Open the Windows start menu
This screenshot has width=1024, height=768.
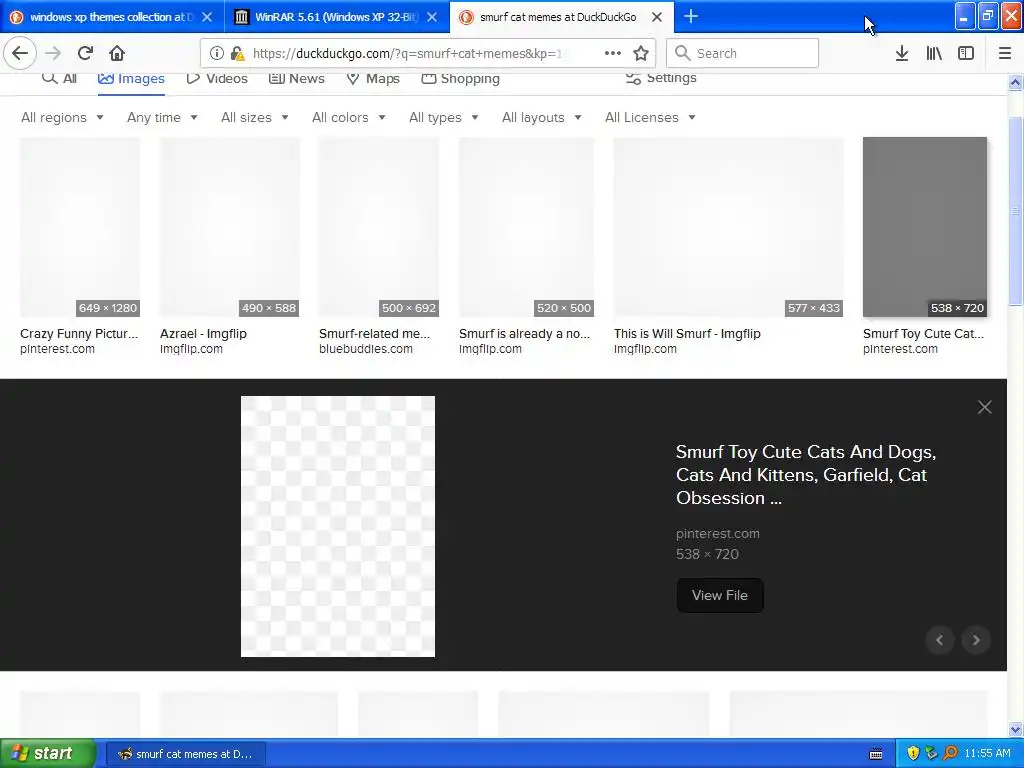[x=48, y=754]
